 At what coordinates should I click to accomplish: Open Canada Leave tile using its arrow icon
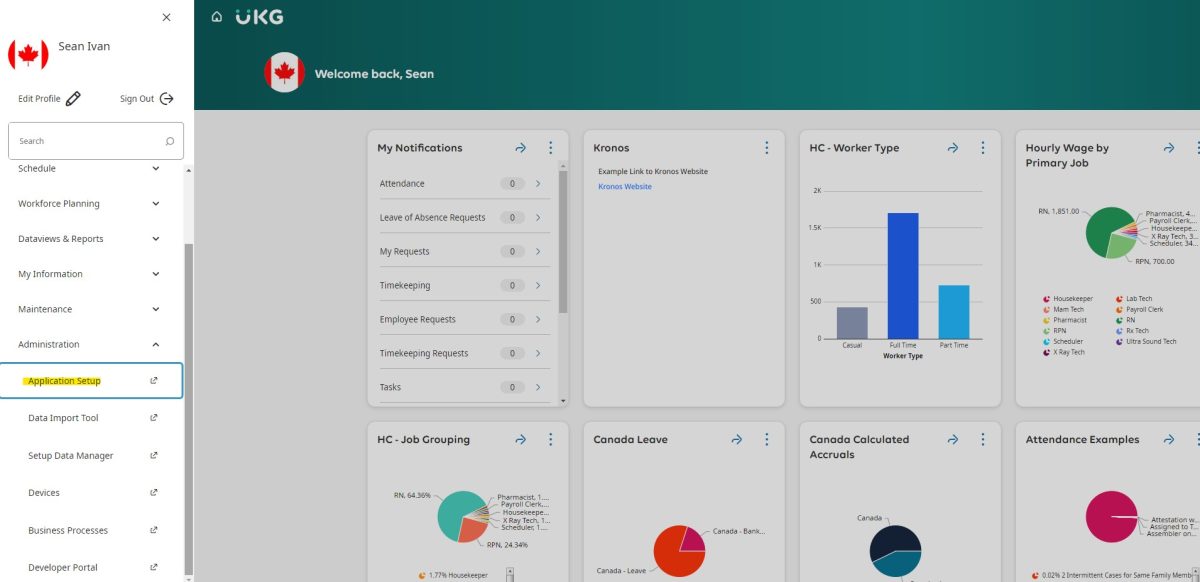[x=736, y=439]
